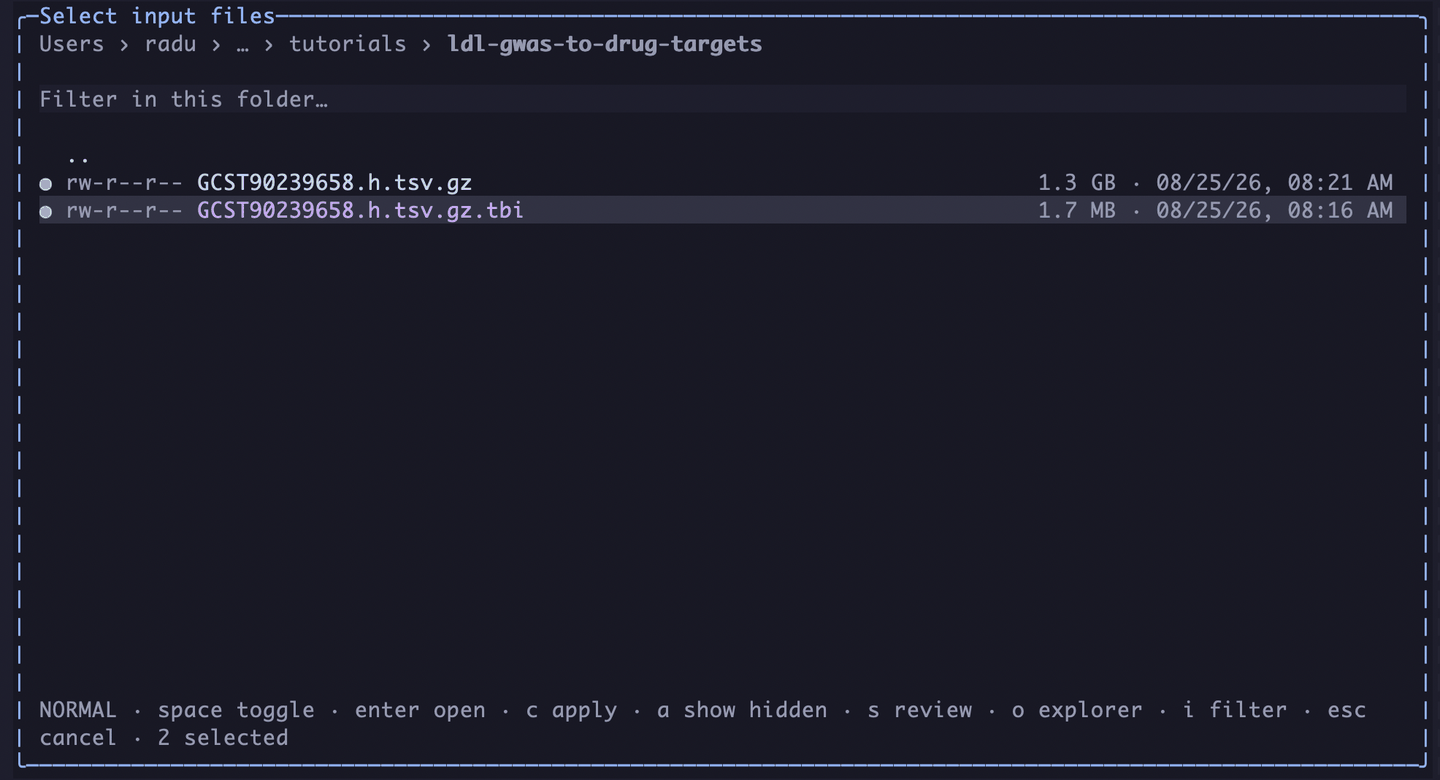Select the GCST90239658.h.tsv.gz.tbi file name
The height and width of the screenshot is (780, 1440).
click(360, 211)
